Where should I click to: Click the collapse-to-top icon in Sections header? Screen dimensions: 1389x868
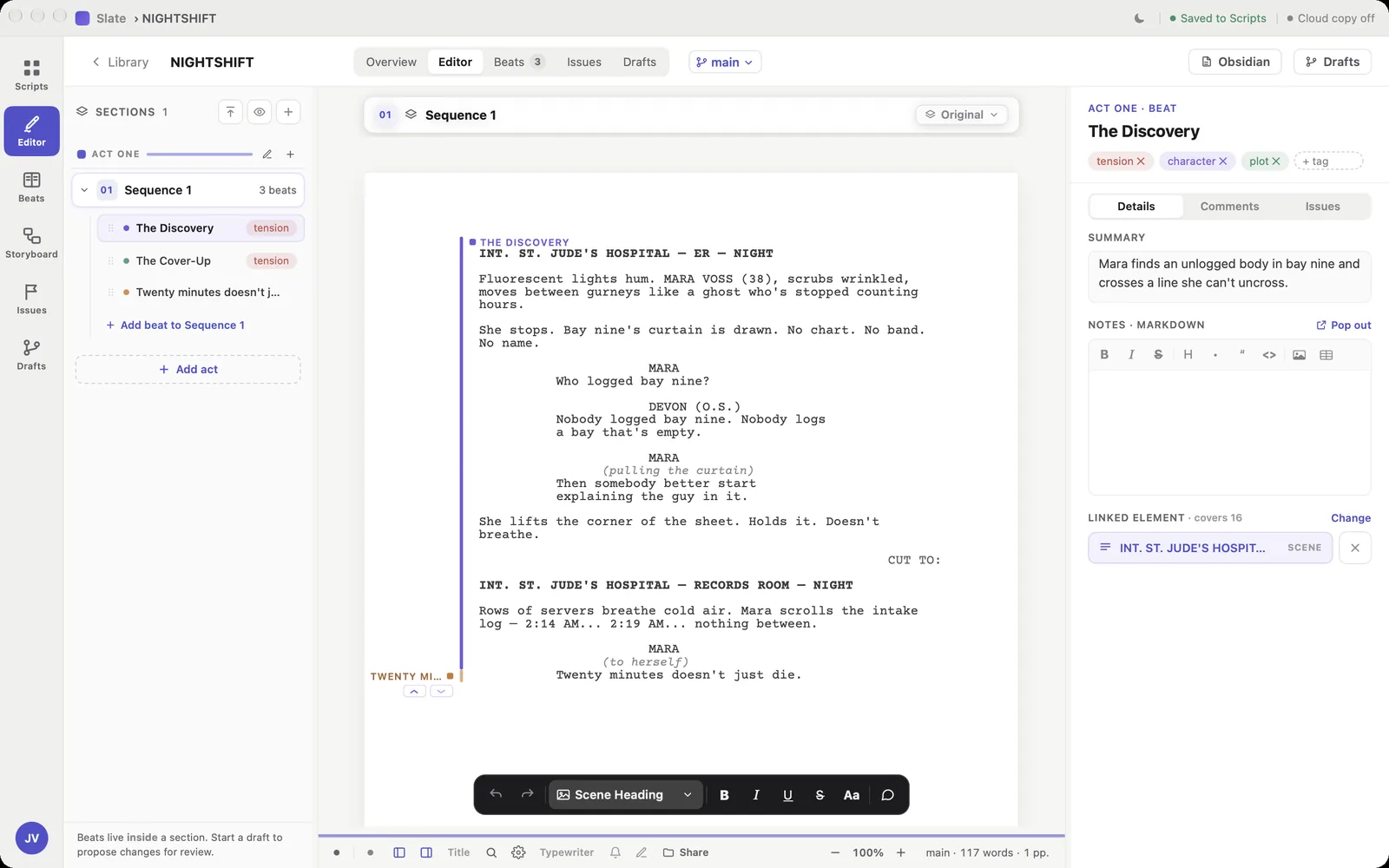(x=230, y=112)
